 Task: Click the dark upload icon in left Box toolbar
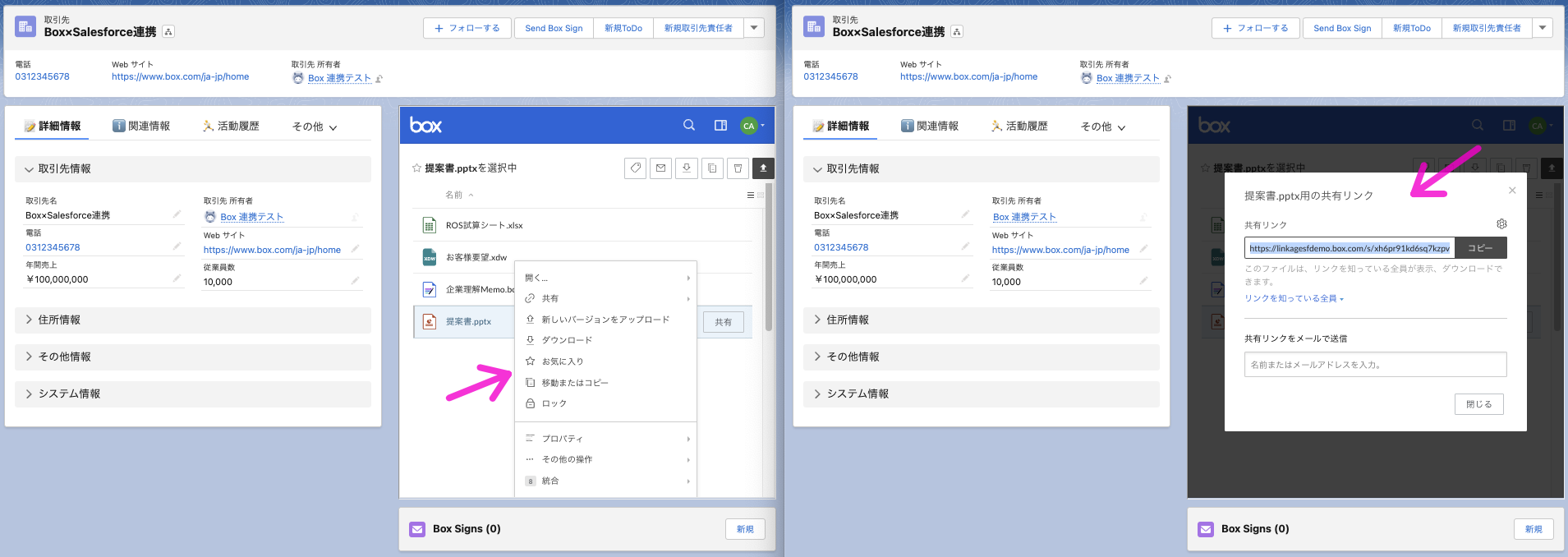point(763,168)
